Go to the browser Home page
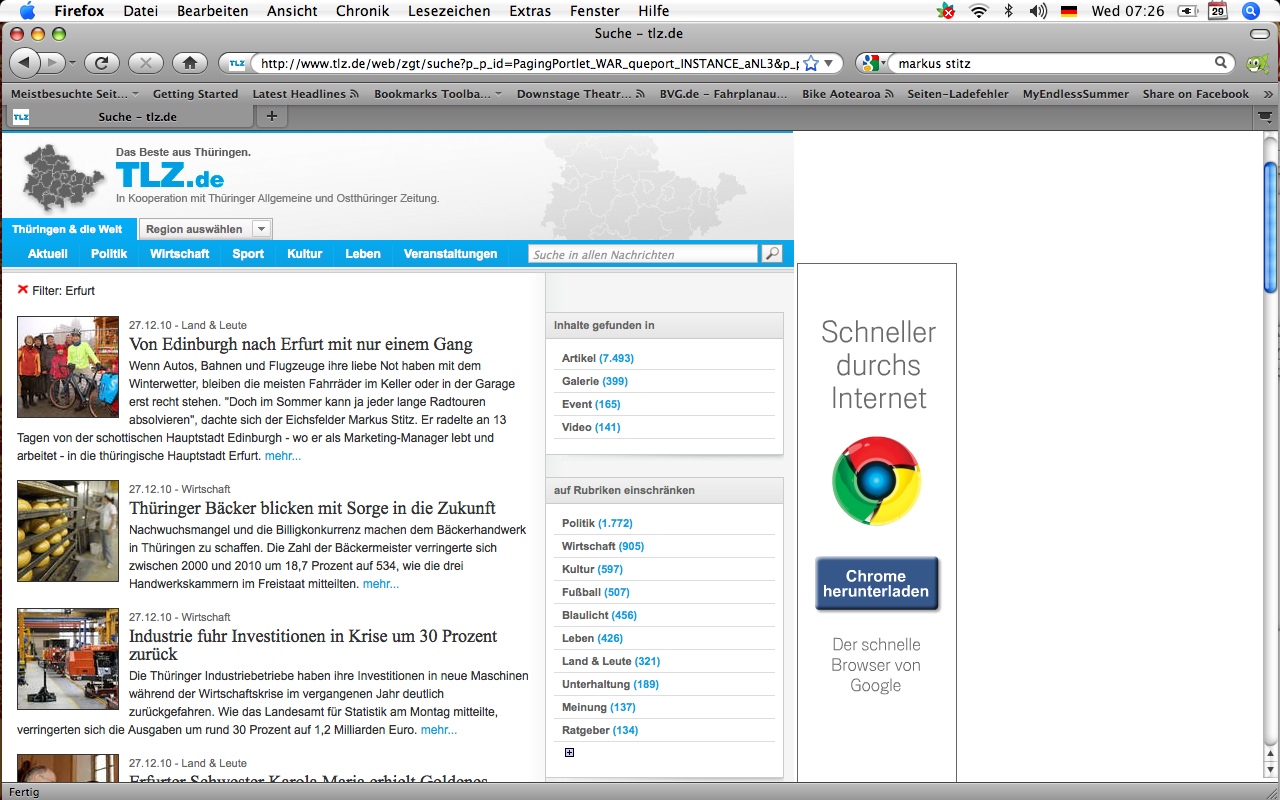1280x800 pixels. (x=189, y=63)
